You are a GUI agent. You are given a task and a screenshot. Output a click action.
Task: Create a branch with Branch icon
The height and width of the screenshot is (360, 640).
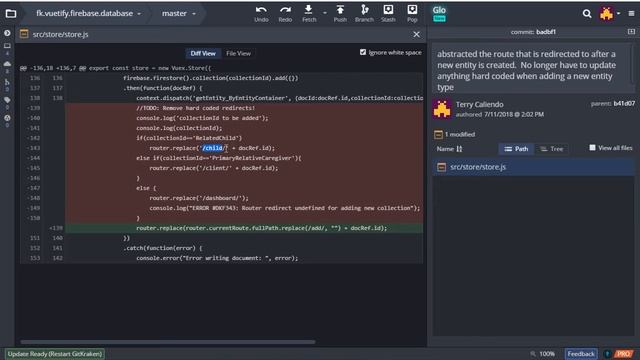[x=364, y=13]
